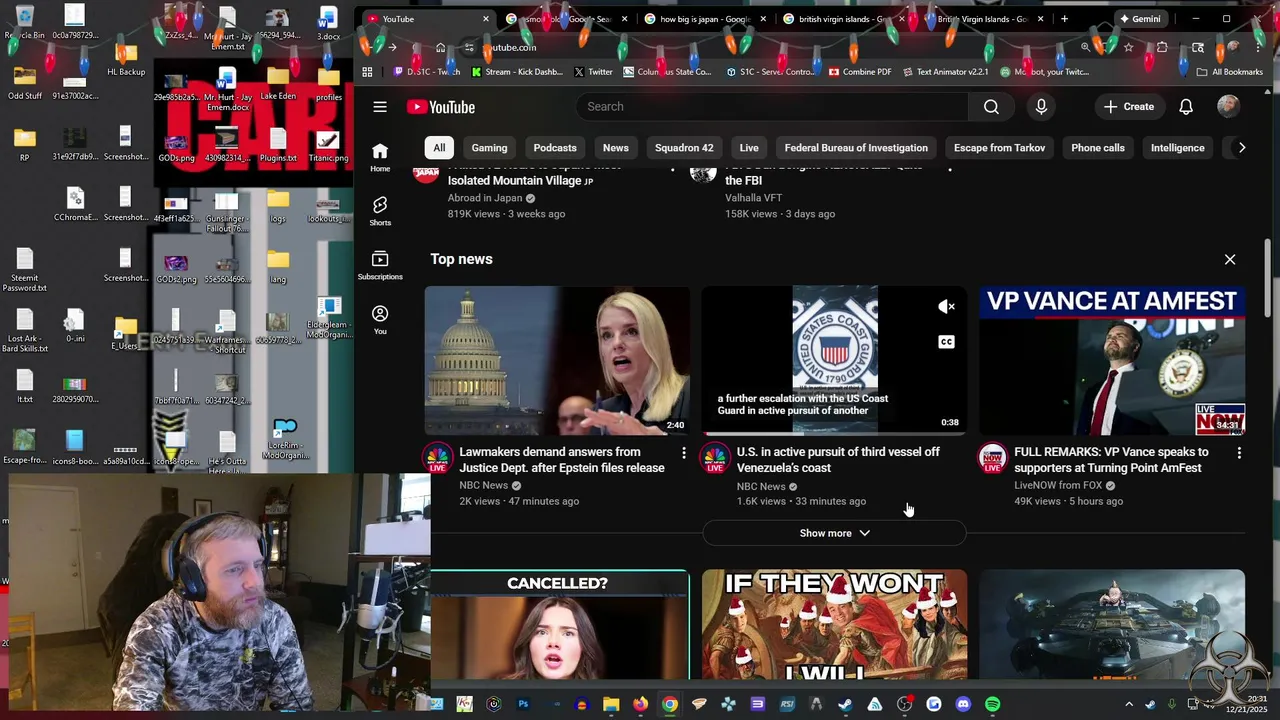Open the Twitter bookmark
Image resolution: width=1280 pixels, height=720 pixels.
(x=593, y=72)
